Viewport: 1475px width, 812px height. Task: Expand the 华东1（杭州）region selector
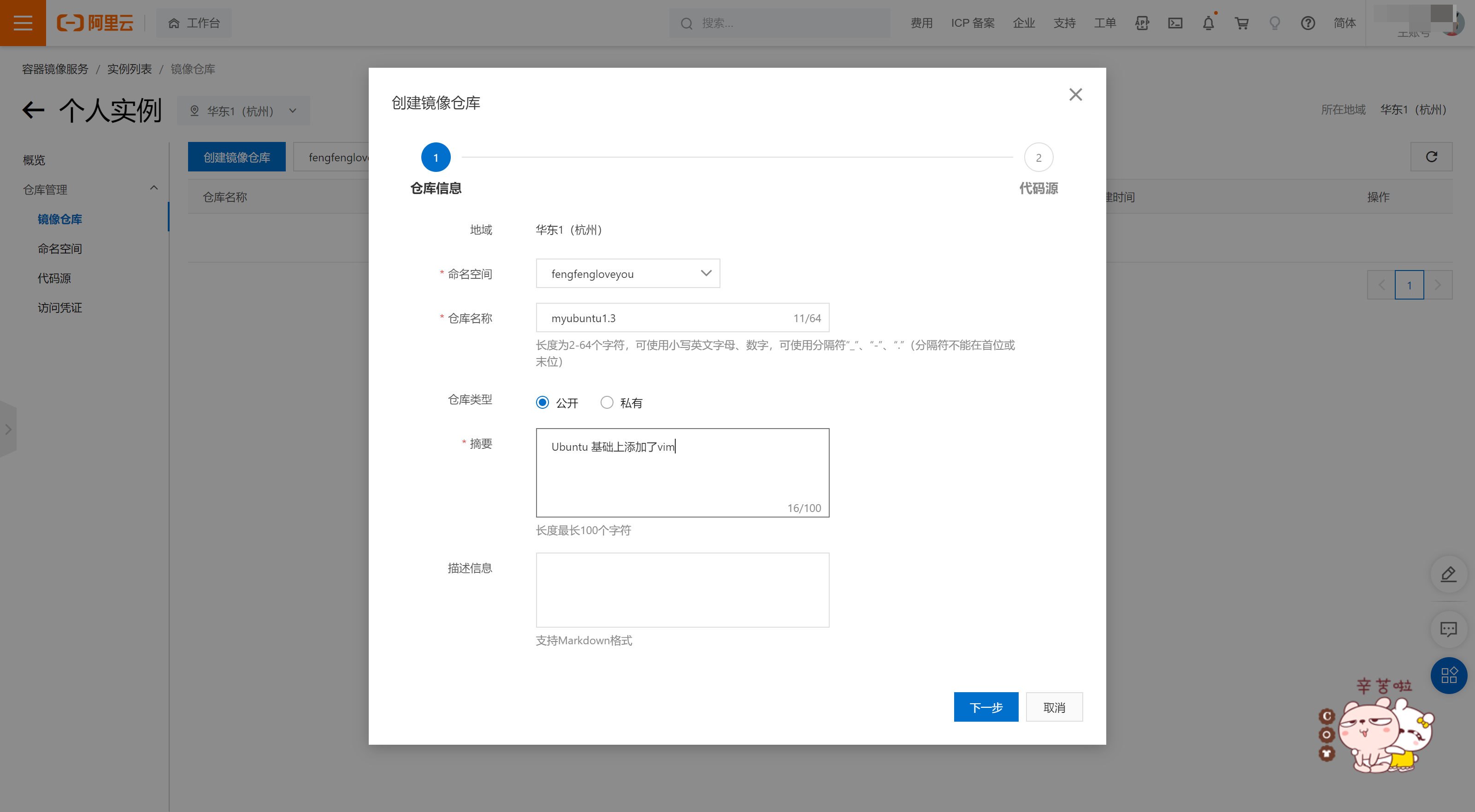[243, 111]
